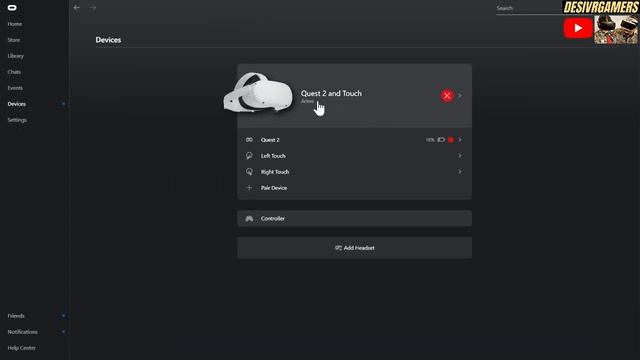The width and height of the screenshot is (640, 360).
Task: Click the Search field
Action: click(529, 8)
